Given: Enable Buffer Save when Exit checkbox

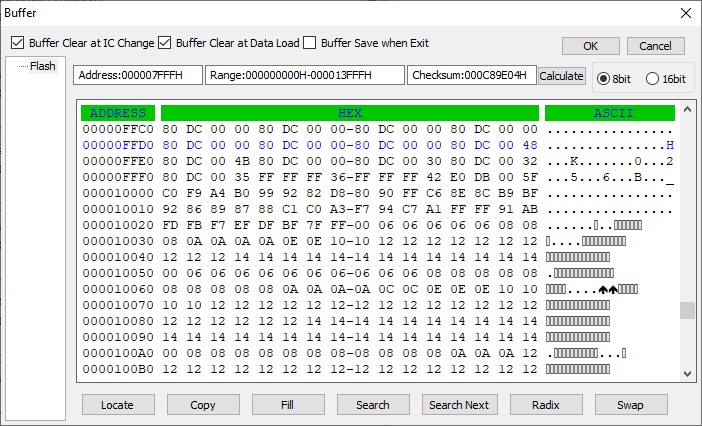Looking at the screenshot, I should click(x=310, y=43).
